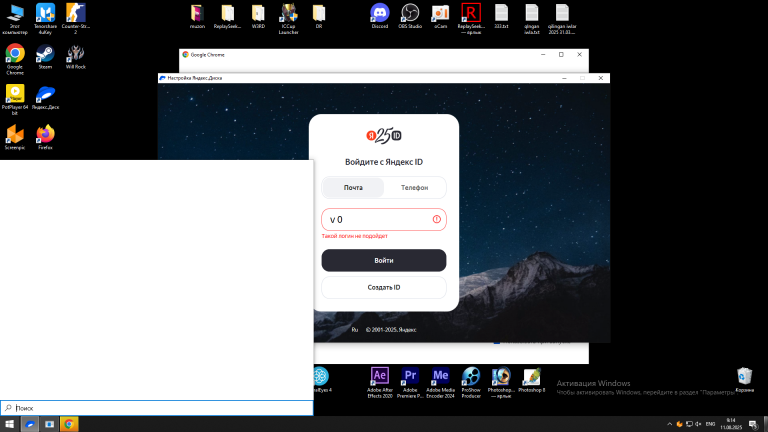Launch the Discord desktop shortcut
The image size is (768, 432).
[x=380, y=17]
